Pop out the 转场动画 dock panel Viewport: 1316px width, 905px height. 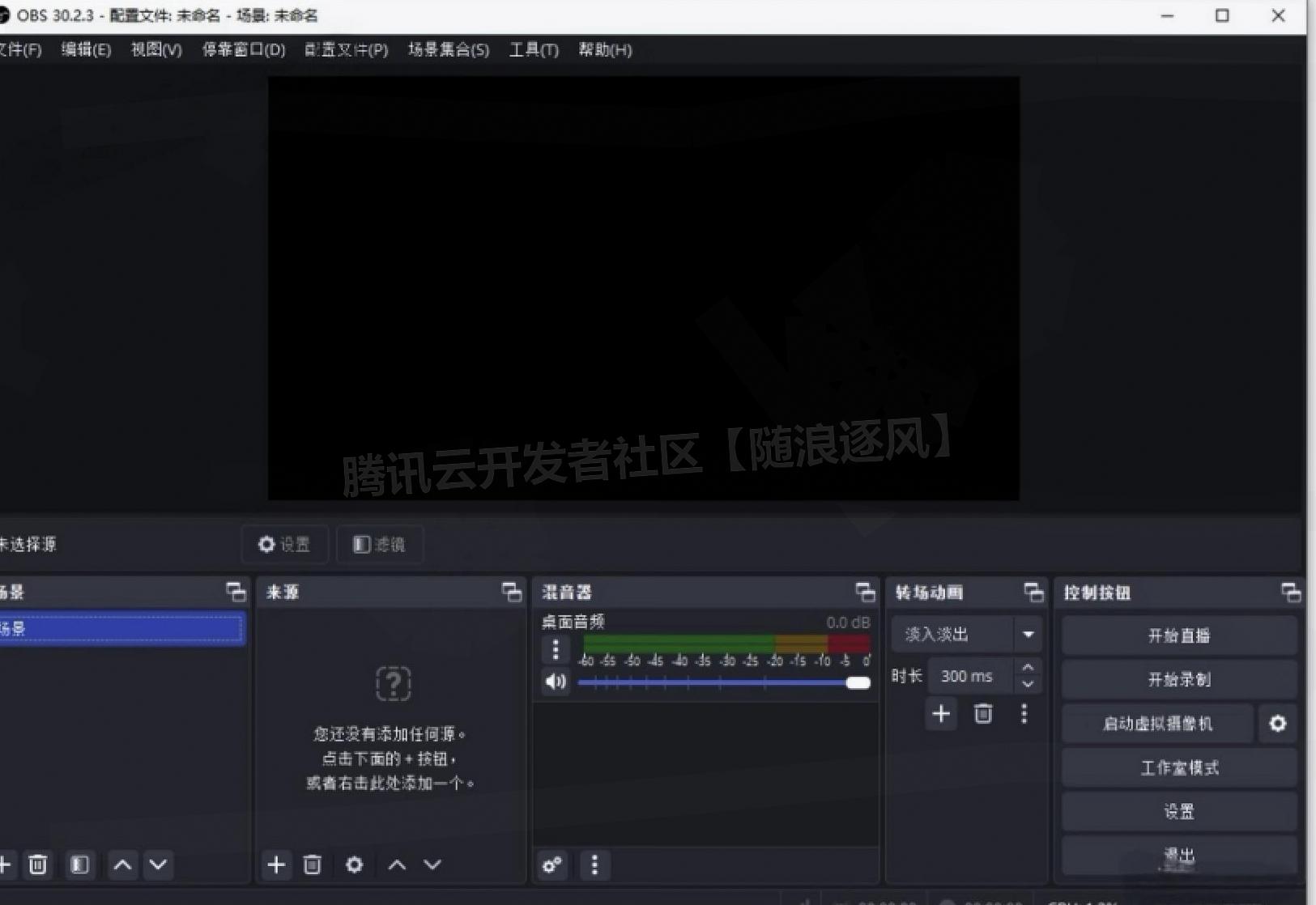click(x=1033, y=592)
